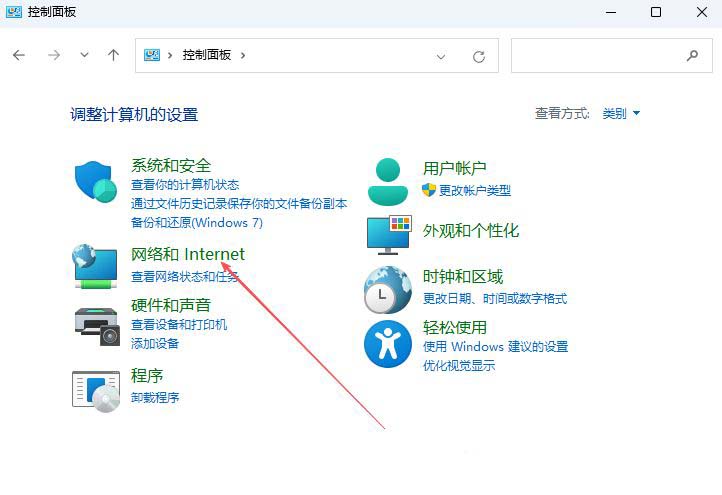Expand the chevron after 控制面板 in the address bar
The height and width of the screenshot is (495, 722).
click(243, 55)
